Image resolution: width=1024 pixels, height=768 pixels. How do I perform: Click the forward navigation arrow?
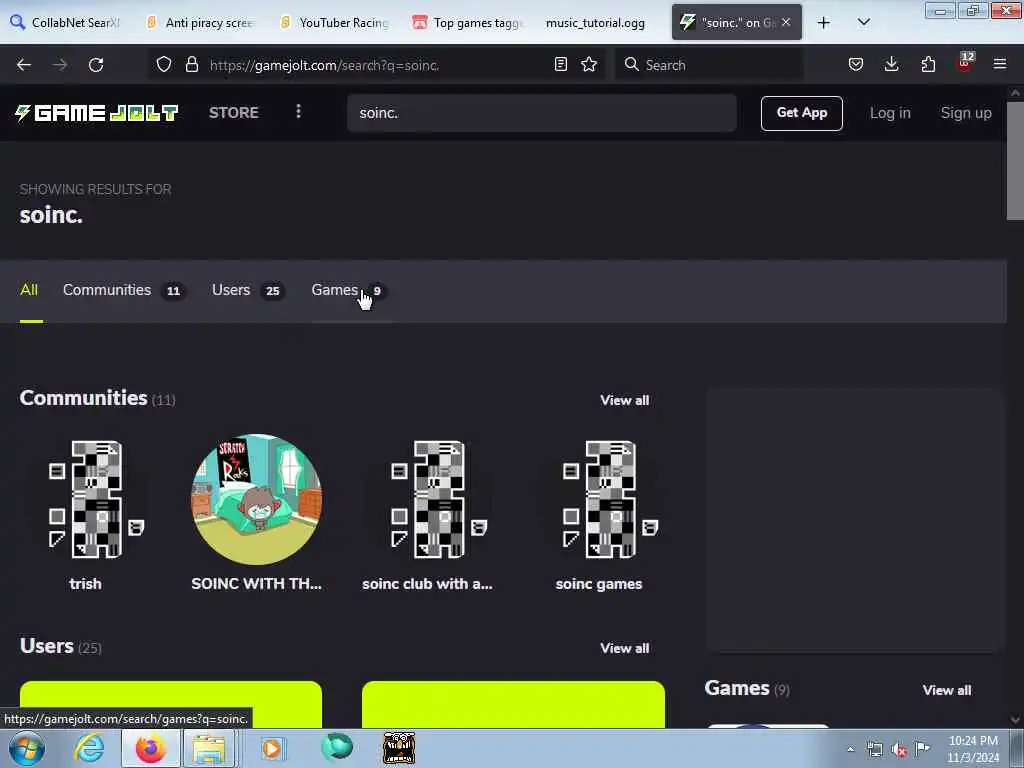[x=60, y=65]
